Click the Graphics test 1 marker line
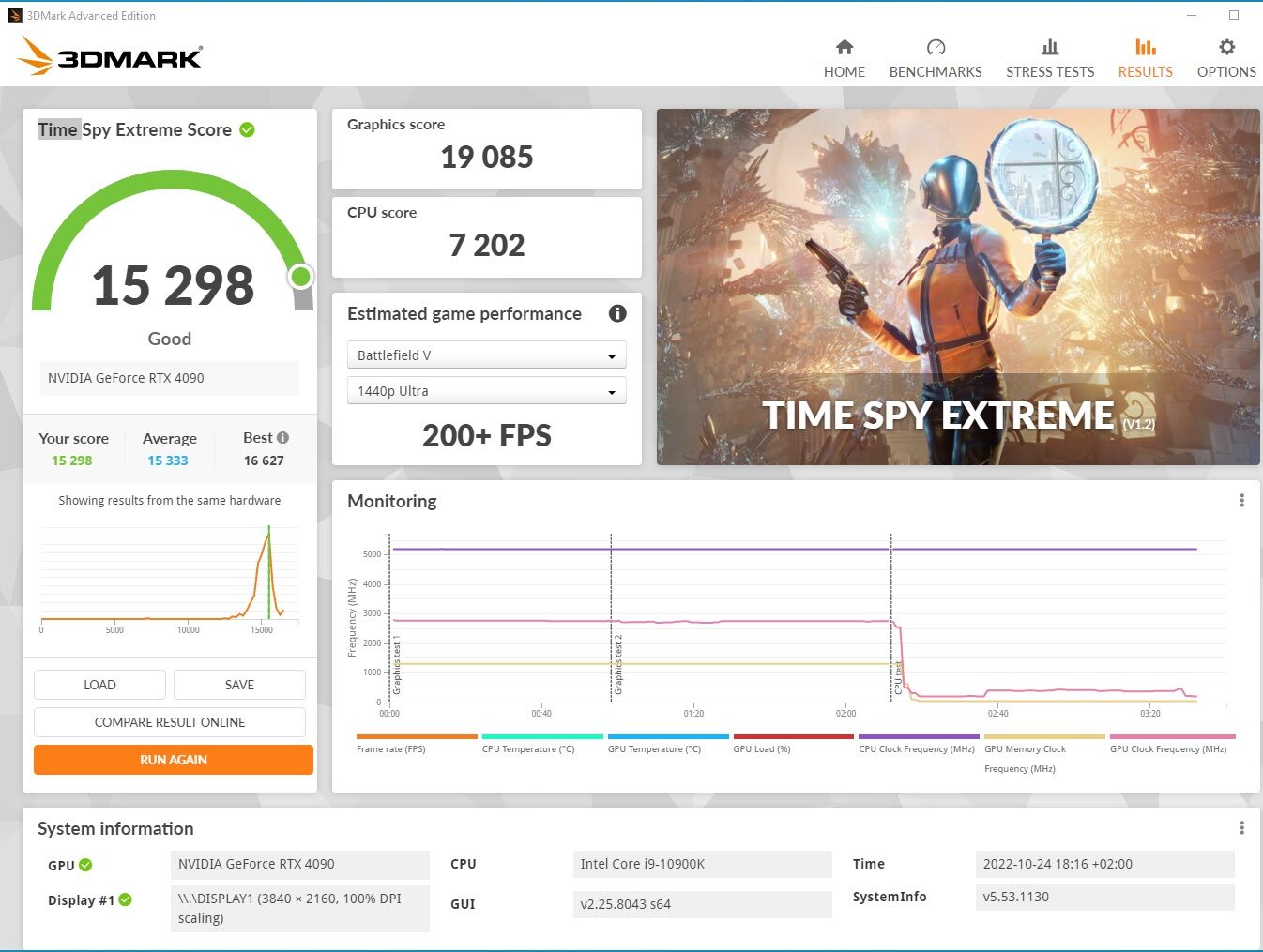This screenshot has width=1263, height=952. click(389, 618)
